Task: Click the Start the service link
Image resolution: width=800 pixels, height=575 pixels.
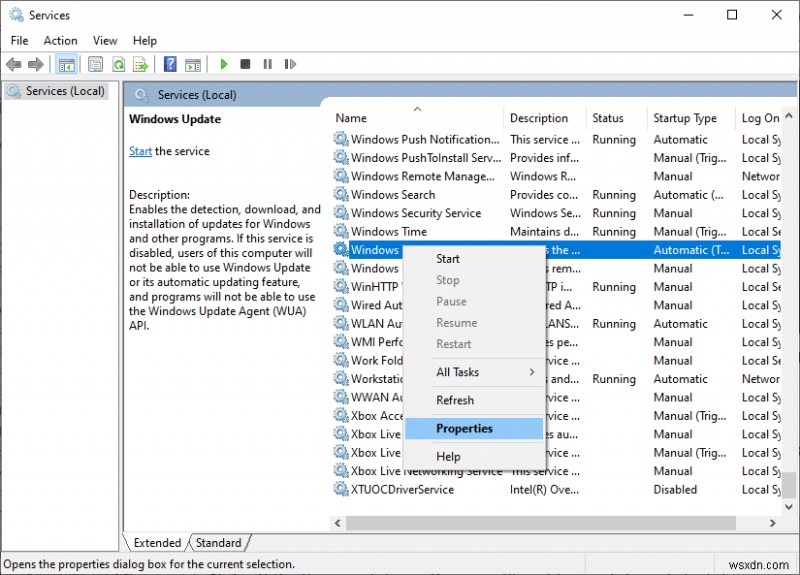Action: 140,151
